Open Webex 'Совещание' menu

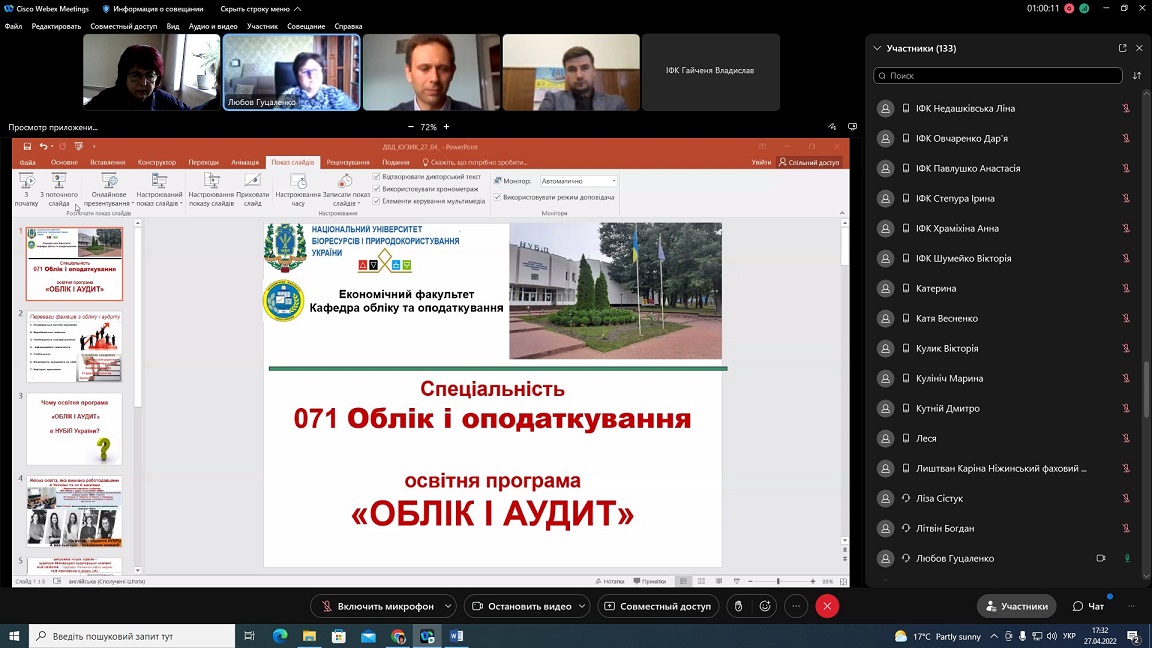306,26
